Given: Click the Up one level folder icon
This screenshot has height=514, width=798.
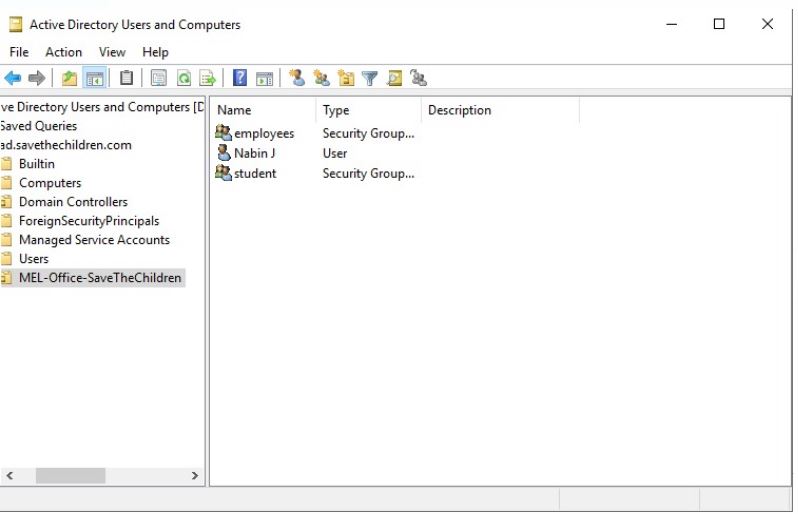Looking at the screenshot, I should [x=69, y=78].
